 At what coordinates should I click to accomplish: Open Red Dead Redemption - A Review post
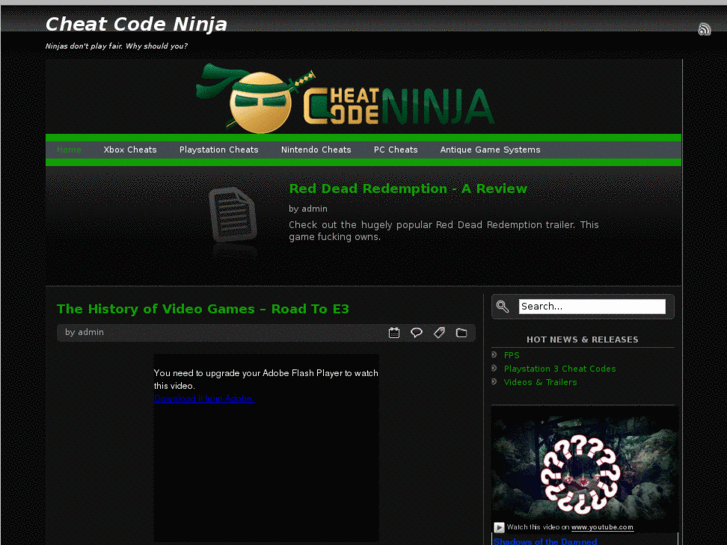click(x=408, y=189)
